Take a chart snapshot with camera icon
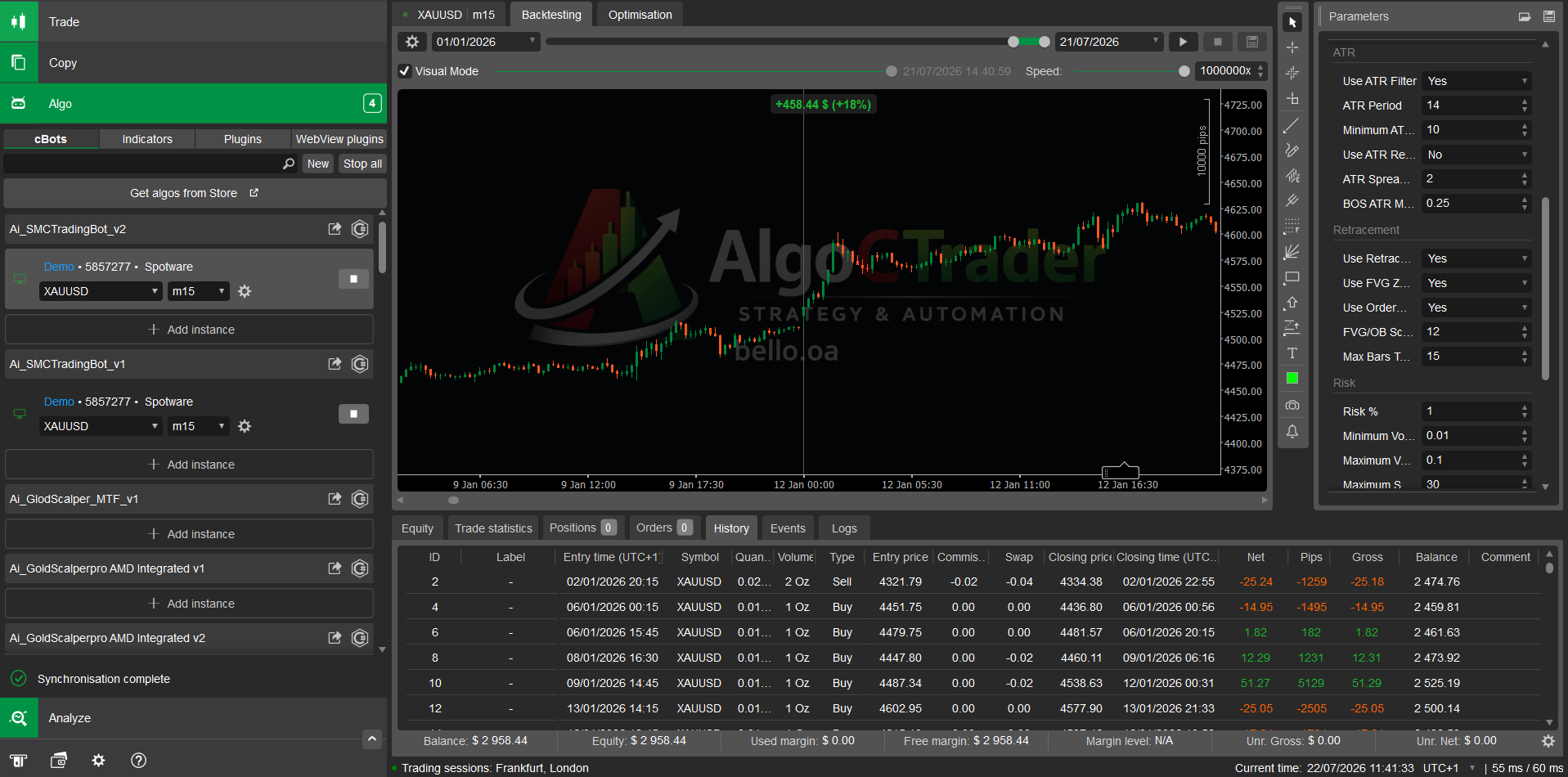 (1292, 405)
